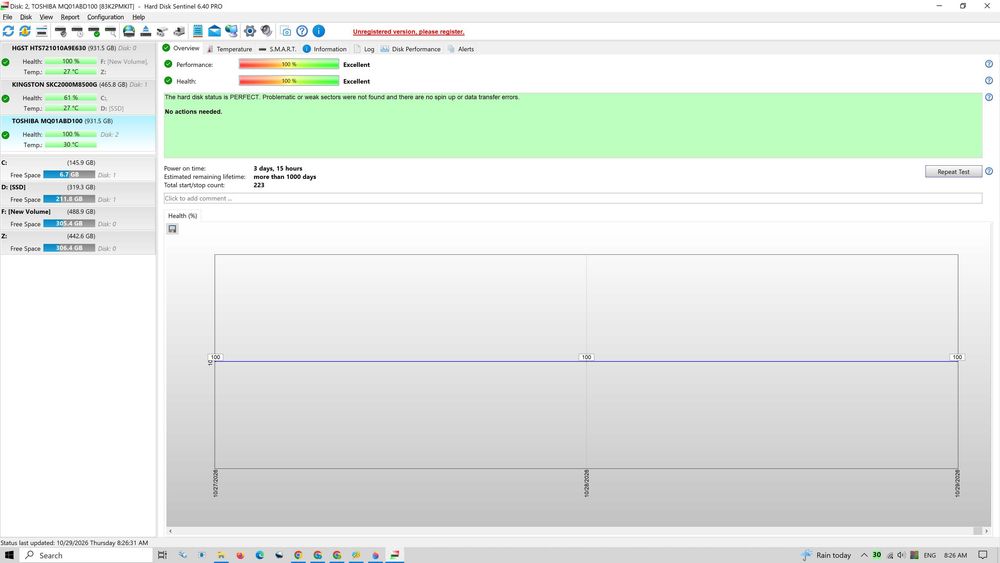Click the 'Unregistered version, please register' link

point(408,31)
